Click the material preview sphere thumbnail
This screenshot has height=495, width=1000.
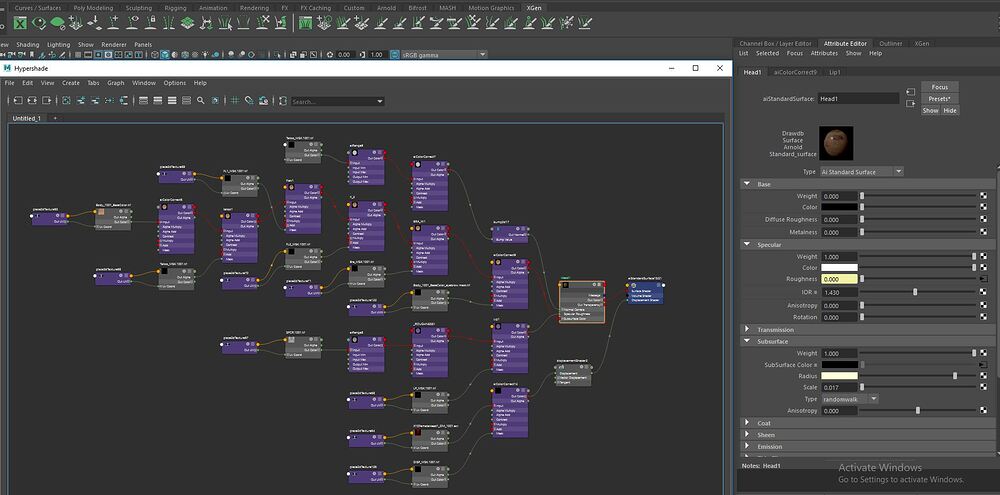(836, 142)
